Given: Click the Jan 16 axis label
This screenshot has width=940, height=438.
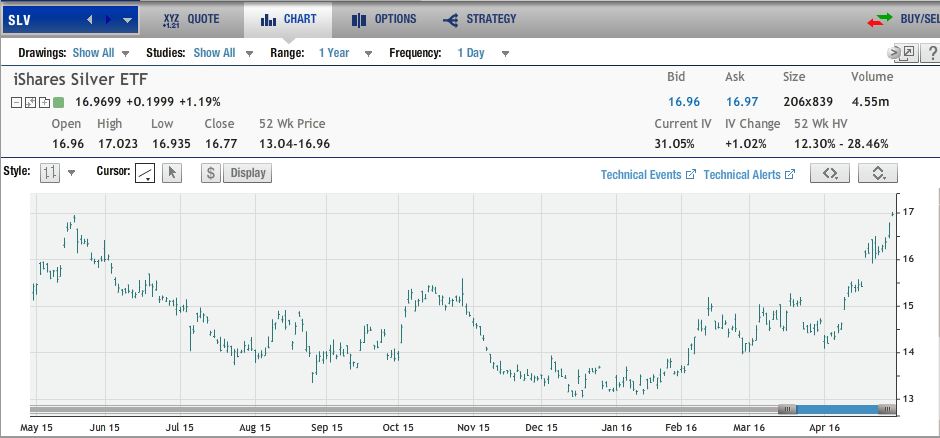Looking at the screenshot, I should coord(617,428).
